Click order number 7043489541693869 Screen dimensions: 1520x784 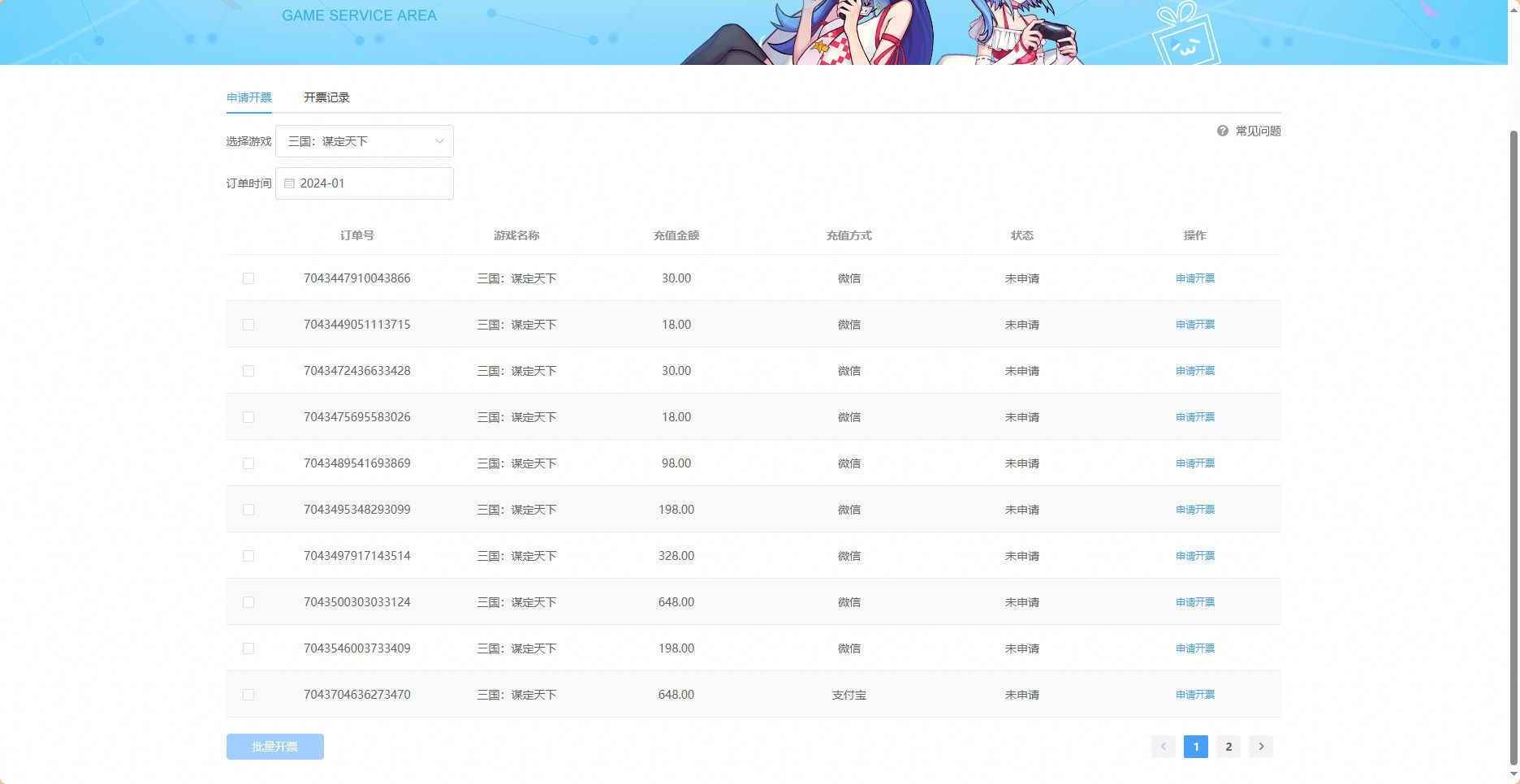coord(357,463)
